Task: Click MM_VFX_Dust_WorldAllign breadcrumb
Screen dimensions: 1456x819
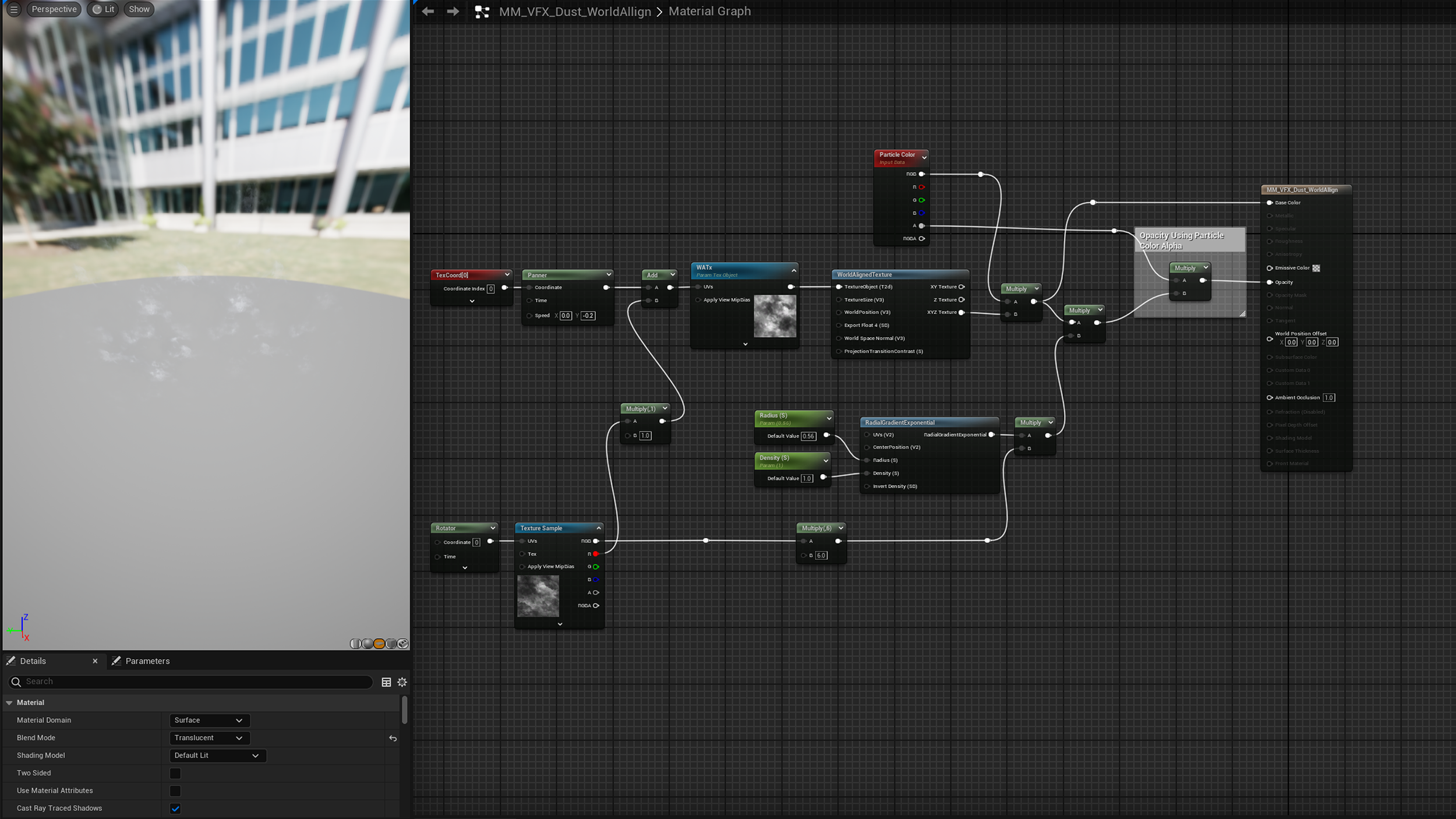Action: [575, 12]
